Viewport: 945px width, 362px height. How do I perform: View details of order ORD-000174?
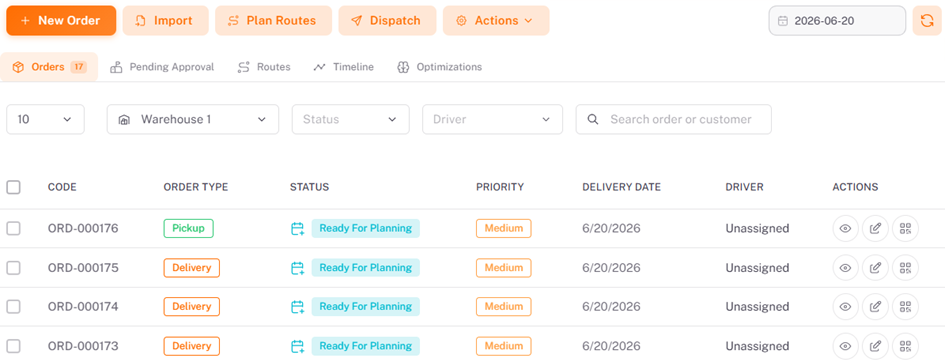tap(846, 307)
